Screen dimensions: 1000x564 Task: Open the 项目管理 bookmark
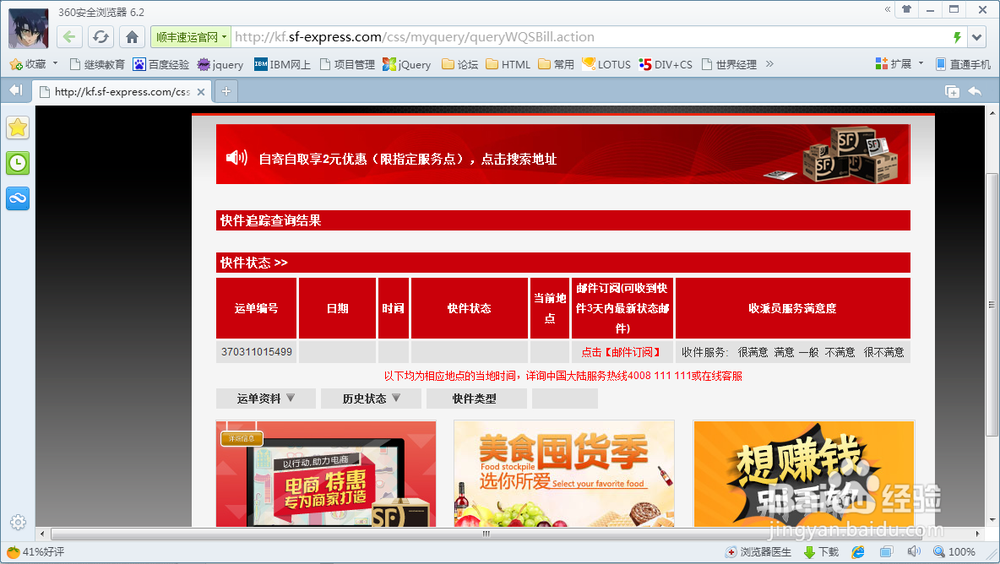[x=347, y=64]
